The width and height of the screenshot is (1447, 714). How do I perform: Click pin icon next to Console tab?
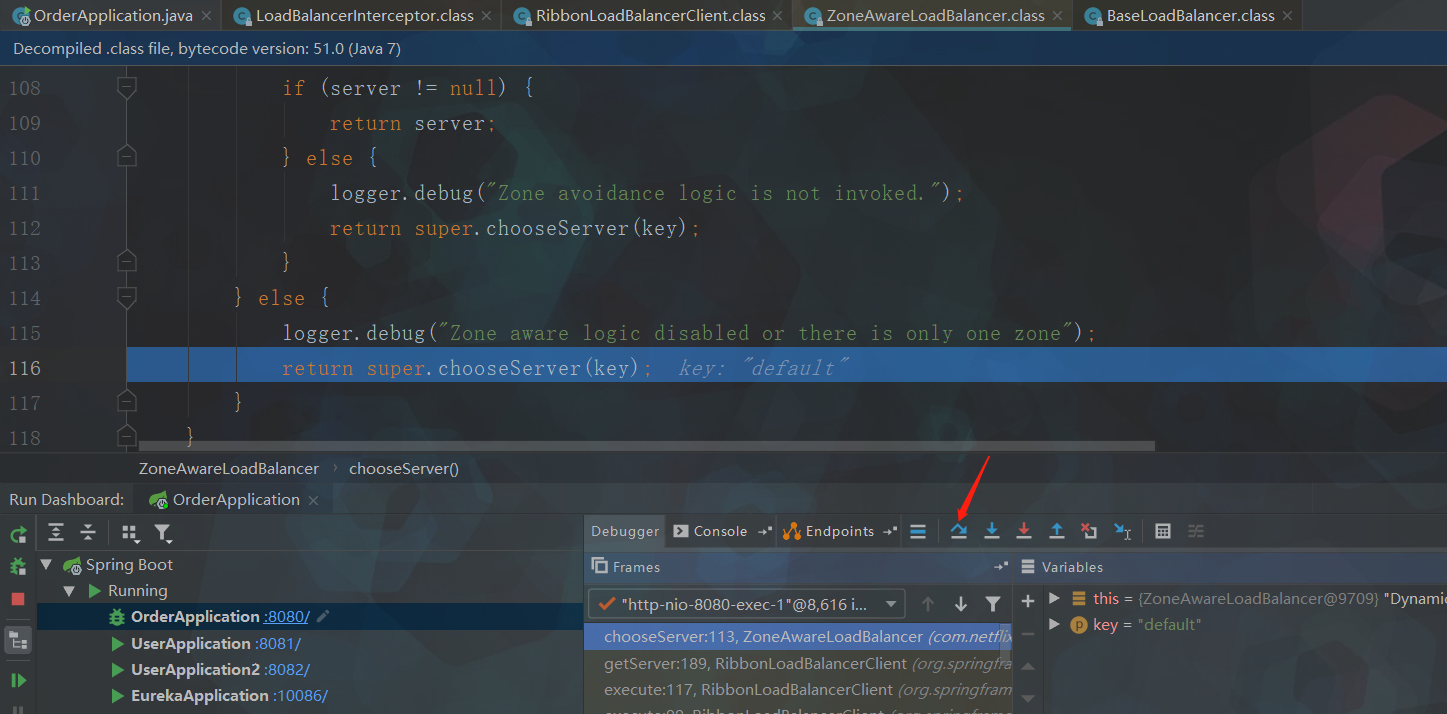765,531
